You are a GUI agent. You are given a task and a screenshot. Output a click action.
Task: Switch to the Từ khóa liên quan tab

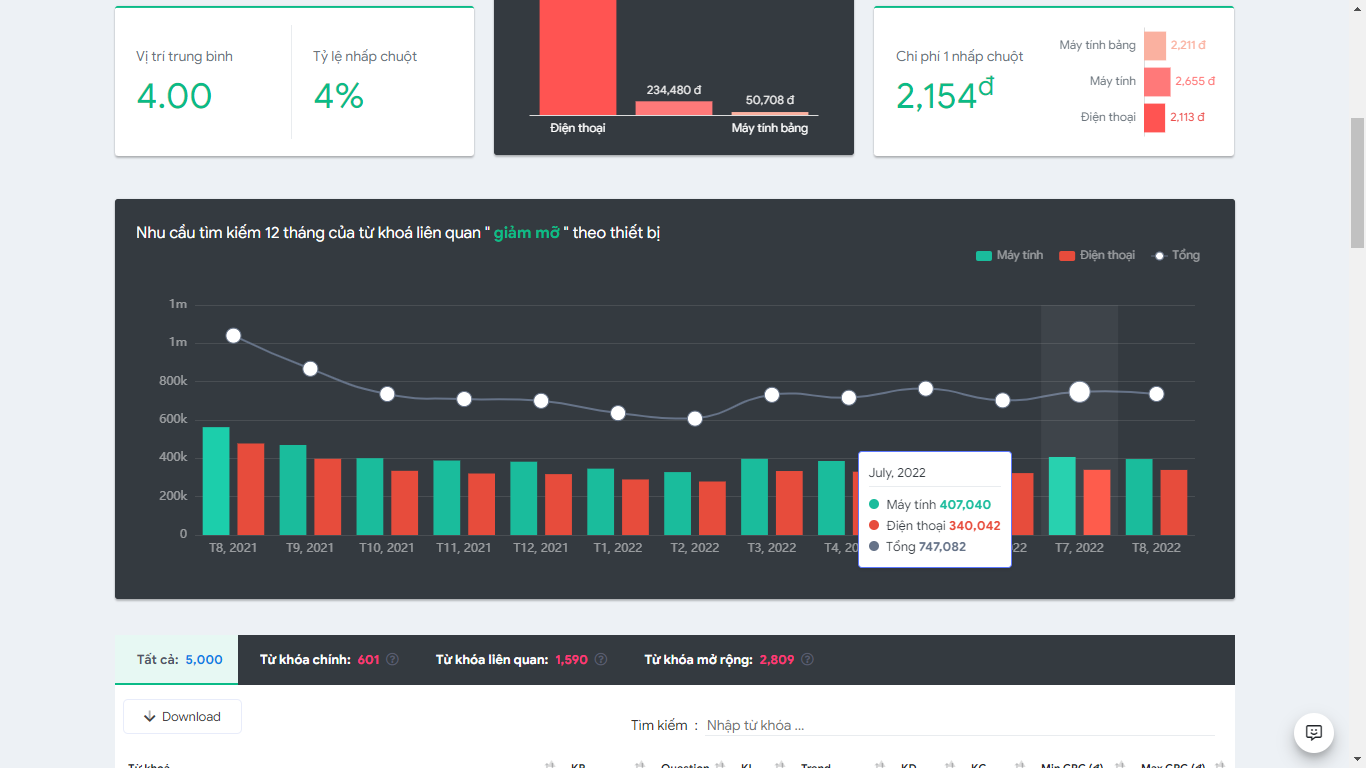coord(511,660)
